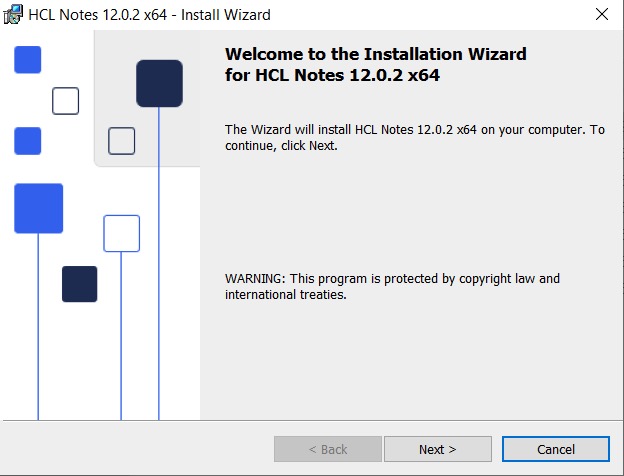Click the HCL Notes 12.0.2 x64 title bar text

click(149, 15)
